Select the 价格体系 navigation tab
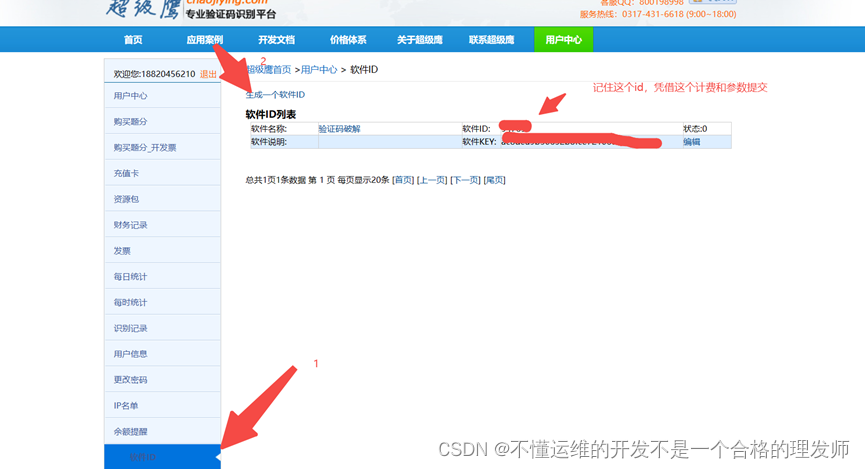This screenshot has width=865, height=469. tap(348, 40)
